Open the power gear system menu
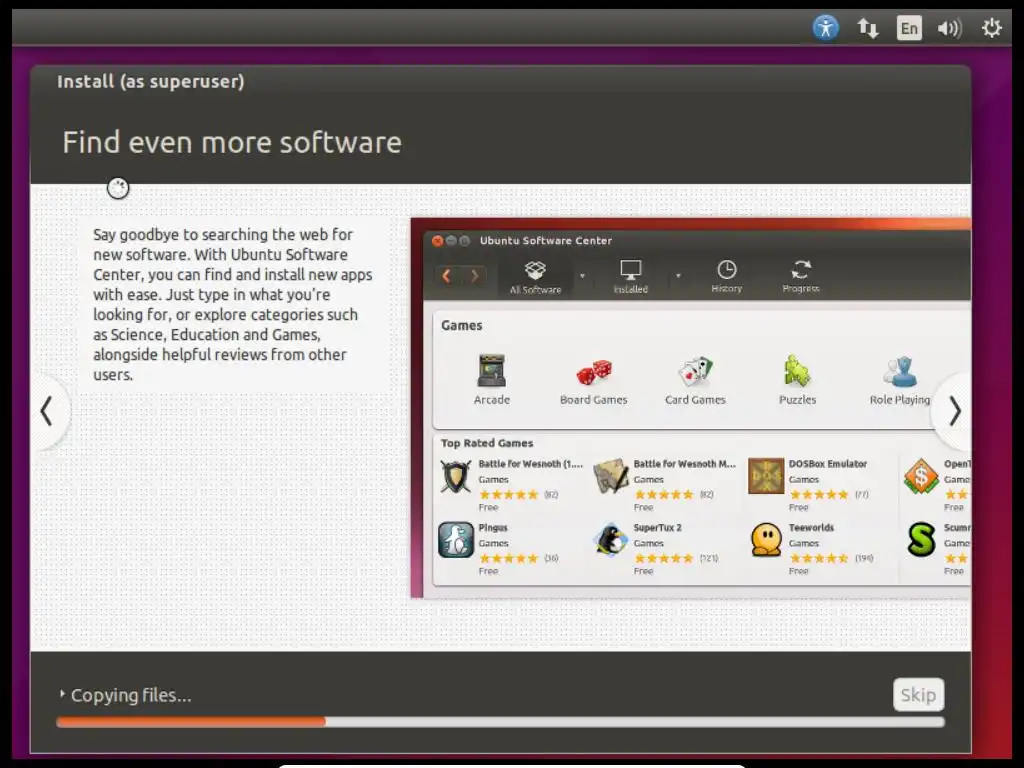1024x768 pixels. click(x=991, y=28)
